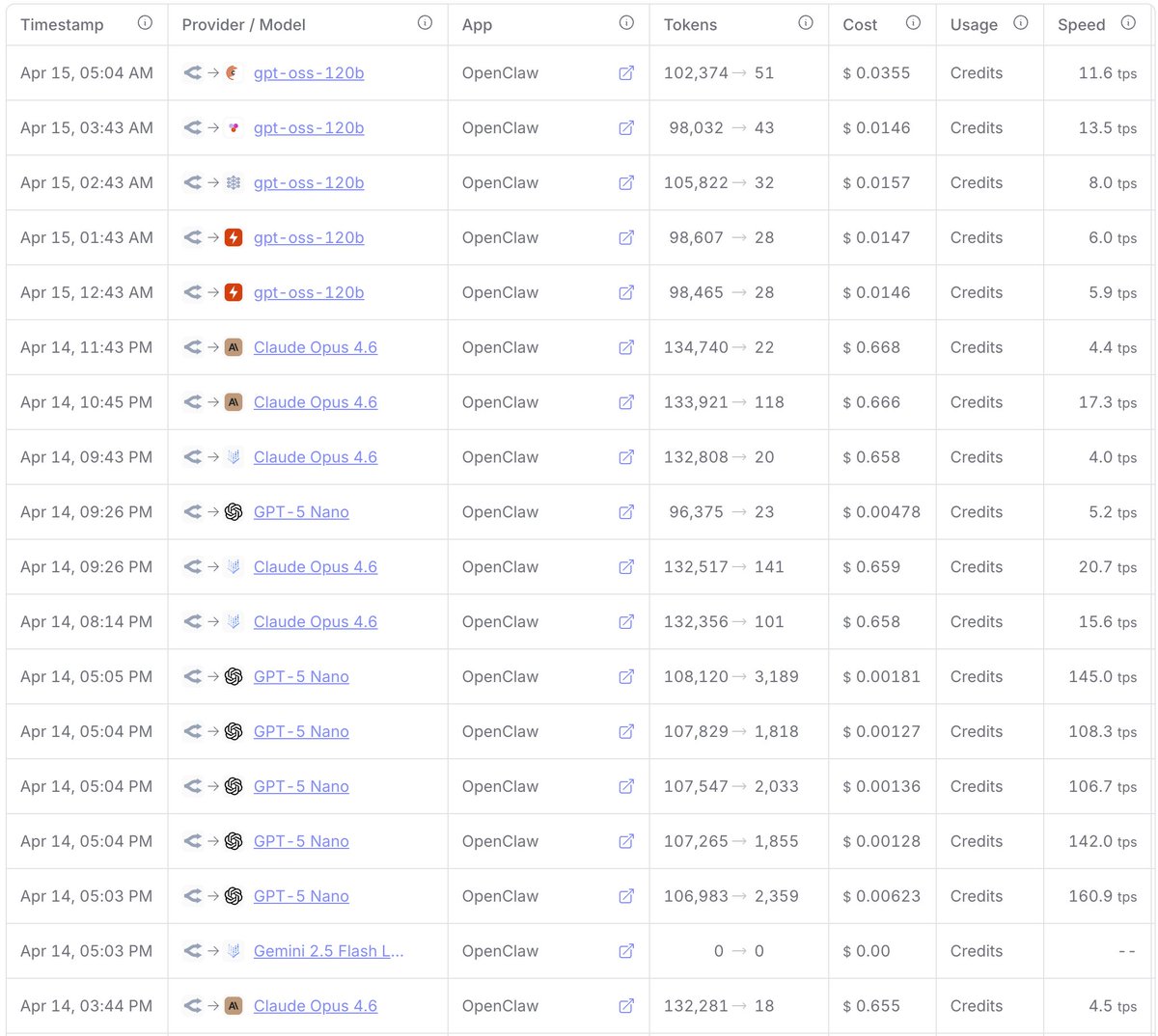Viewport: 1158px width, 1036px height.
Task: Click the Tokens column header
Action: (x=691, y=25)
